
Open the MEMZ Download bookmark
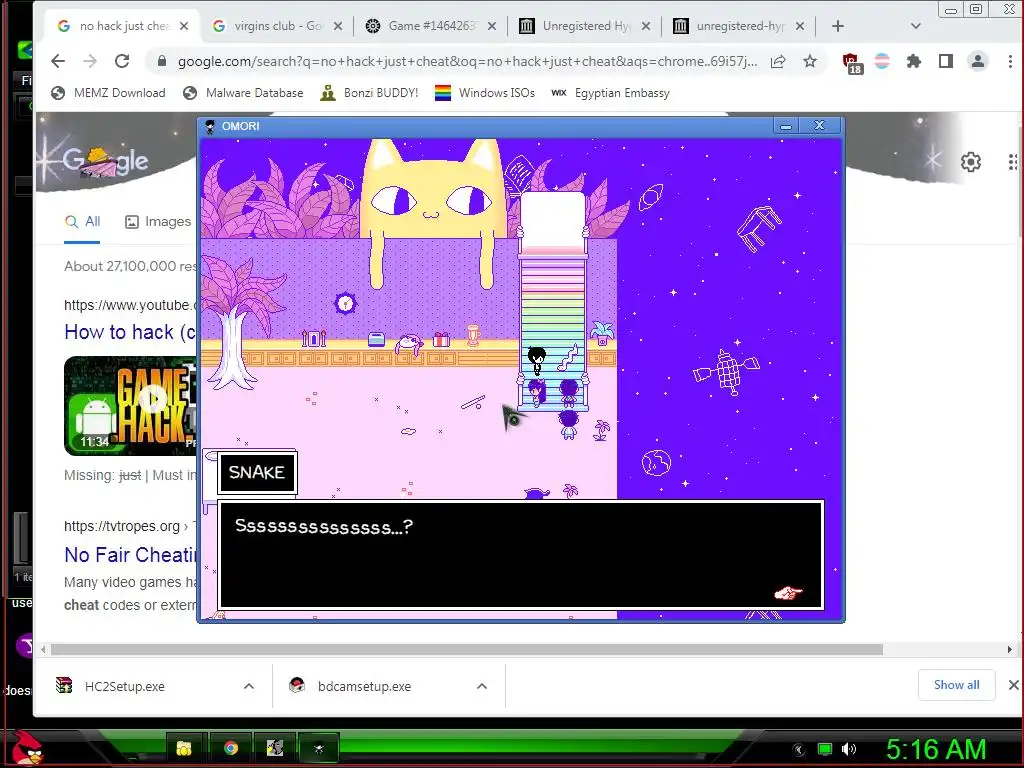click(x=108, y=93)
